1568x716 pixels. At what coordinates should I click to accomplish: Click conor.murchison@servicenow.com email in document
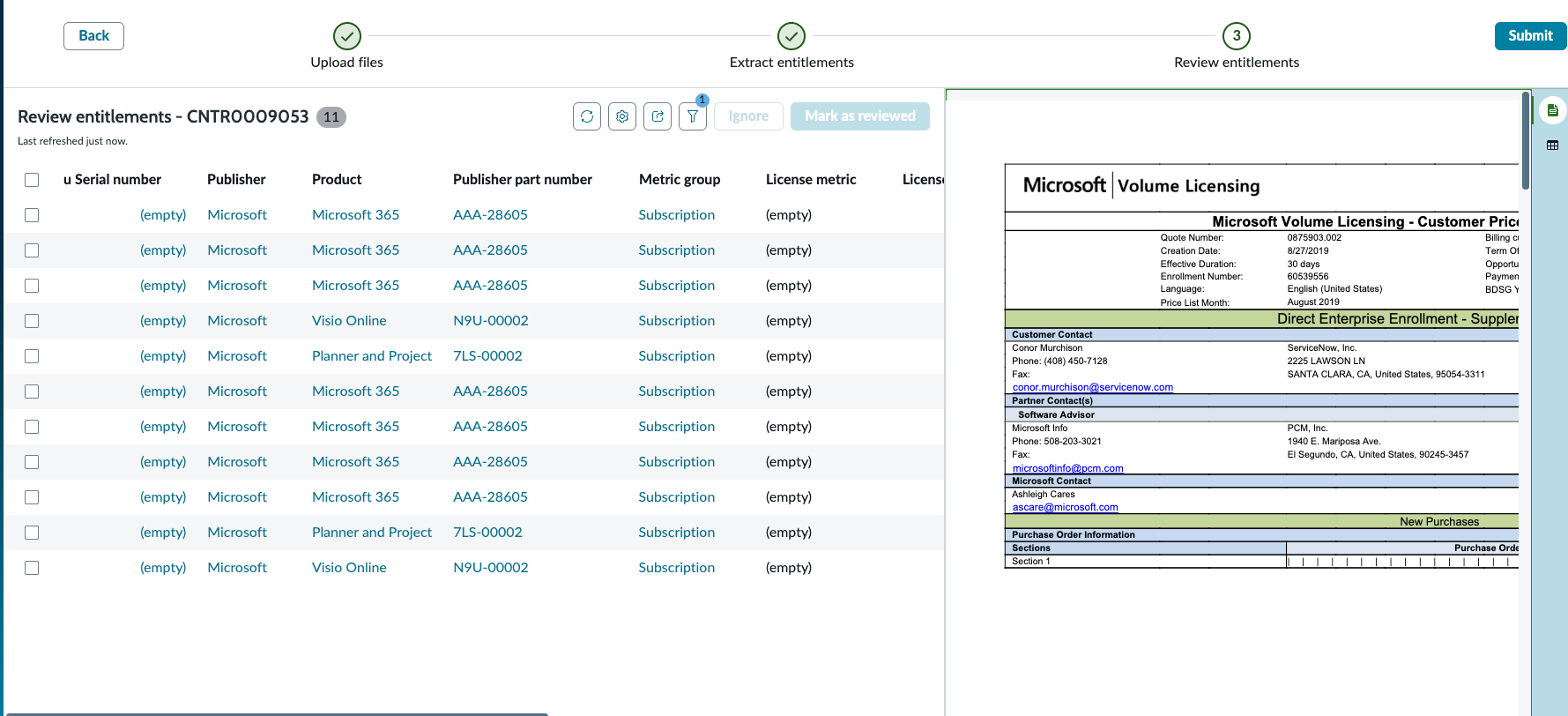click(x=1093, y=387)
